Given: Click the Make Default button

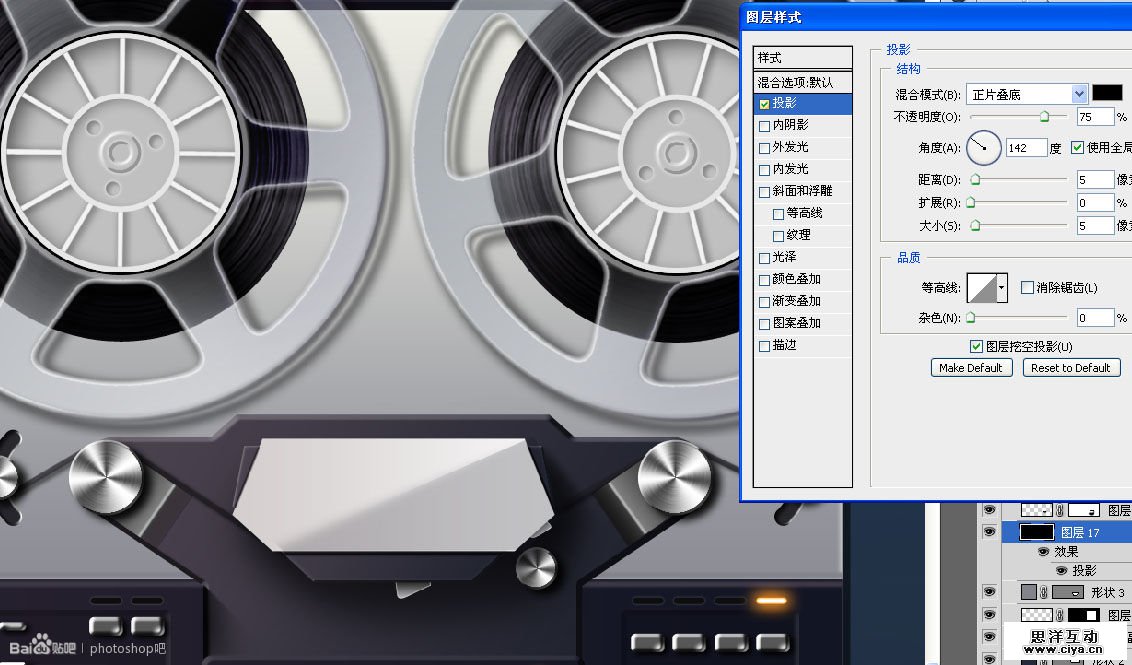Looking at the screenshot, I should [970, 368].
